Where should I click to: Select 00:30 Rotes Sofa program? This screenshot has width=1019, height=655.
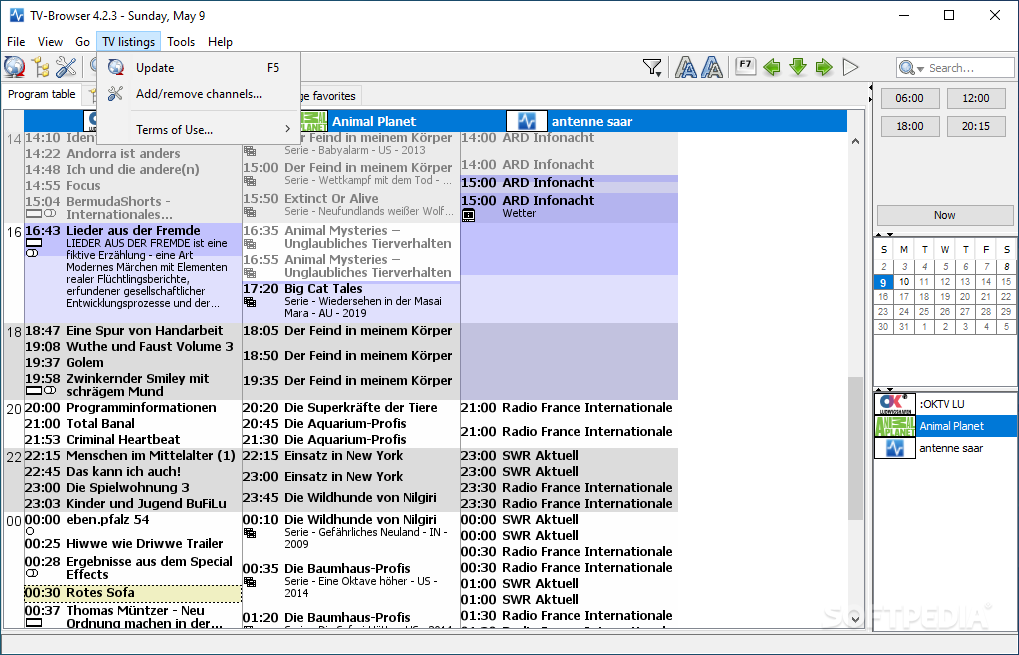point(133,593)
